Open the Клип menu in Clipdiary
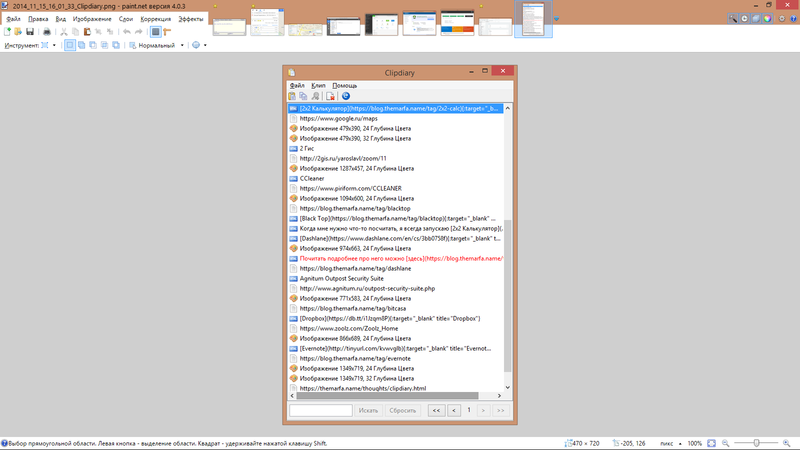This screenshot has width=800, height=450. [x=318, y=85]
